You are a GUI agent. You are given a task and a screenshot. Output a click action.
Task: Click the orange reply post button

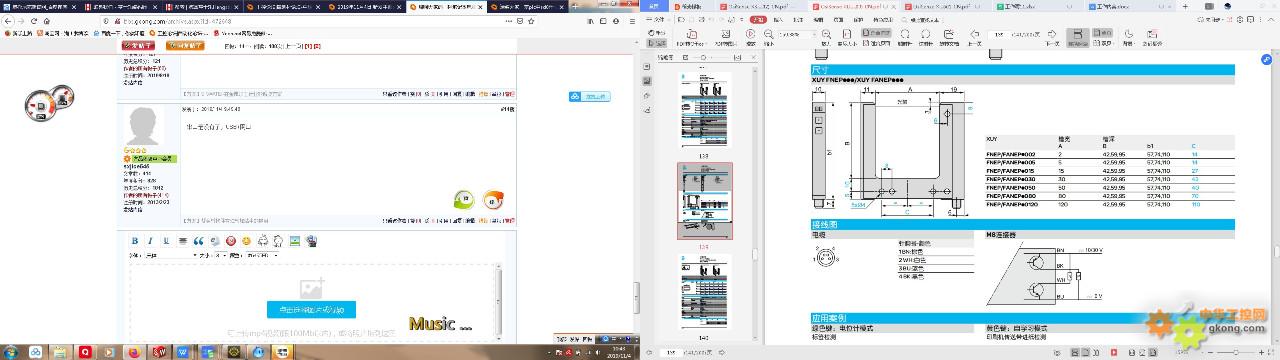(x=185, y=45)
